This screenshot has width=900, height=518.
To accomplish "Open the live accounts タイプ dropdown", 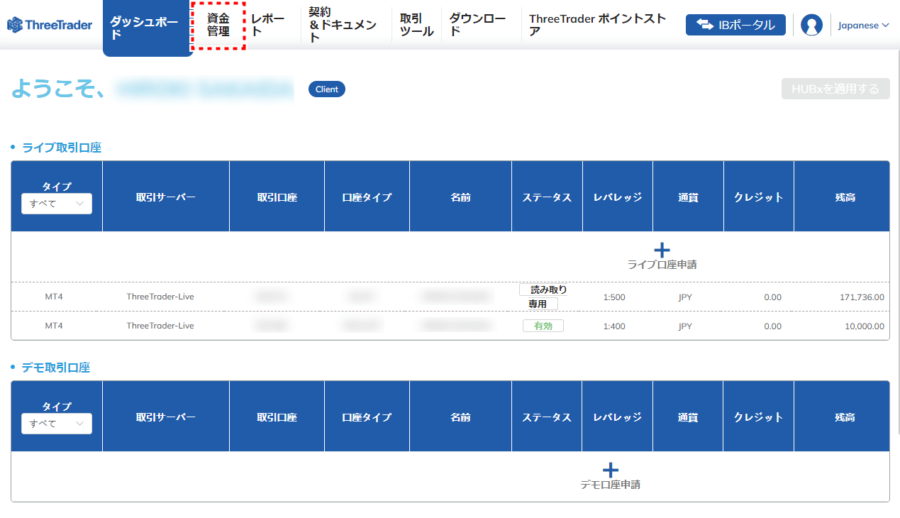I will pos(56,204).
